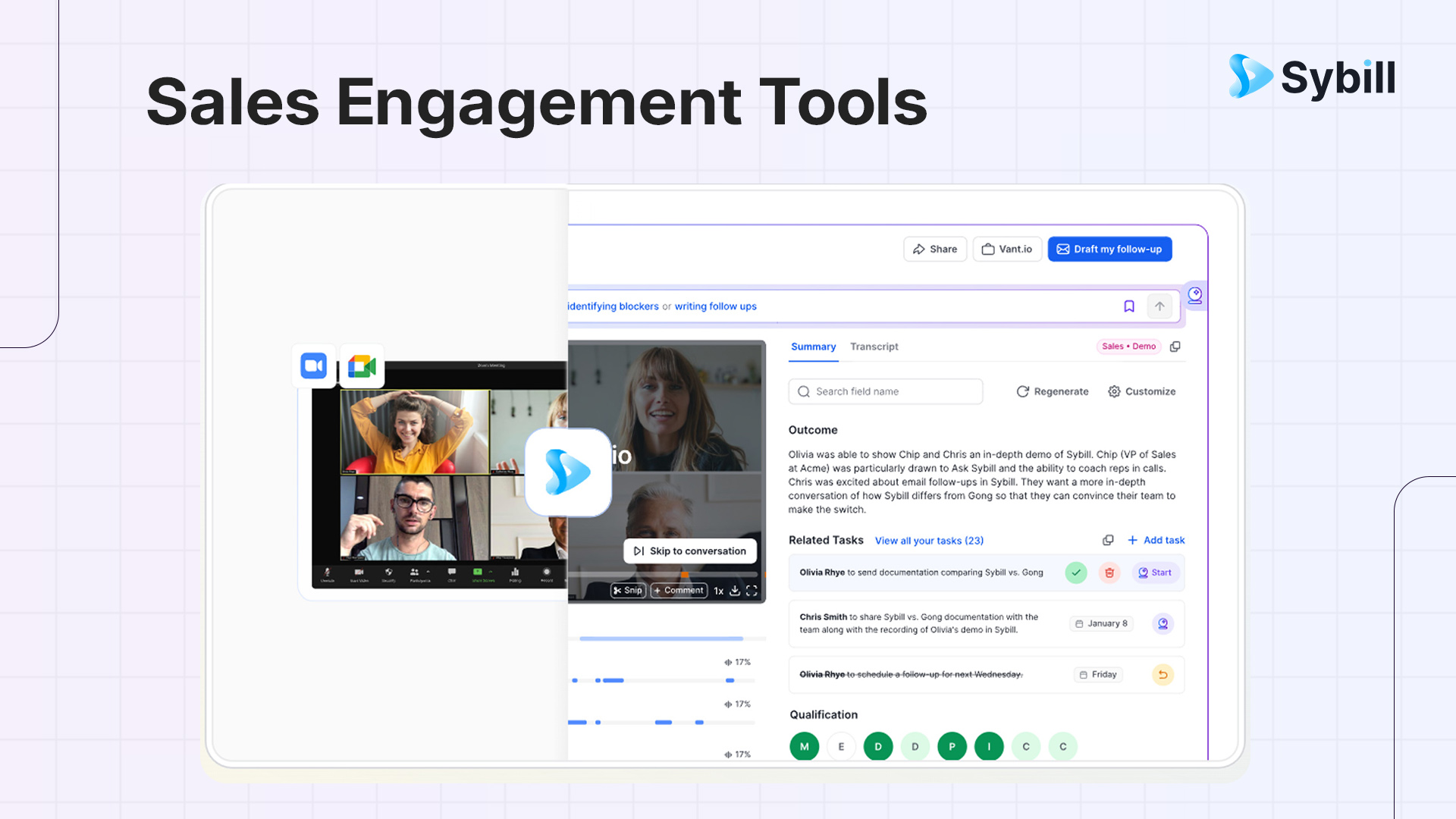Bookmark the Ask Sybill prompt

click(1129, 306)
